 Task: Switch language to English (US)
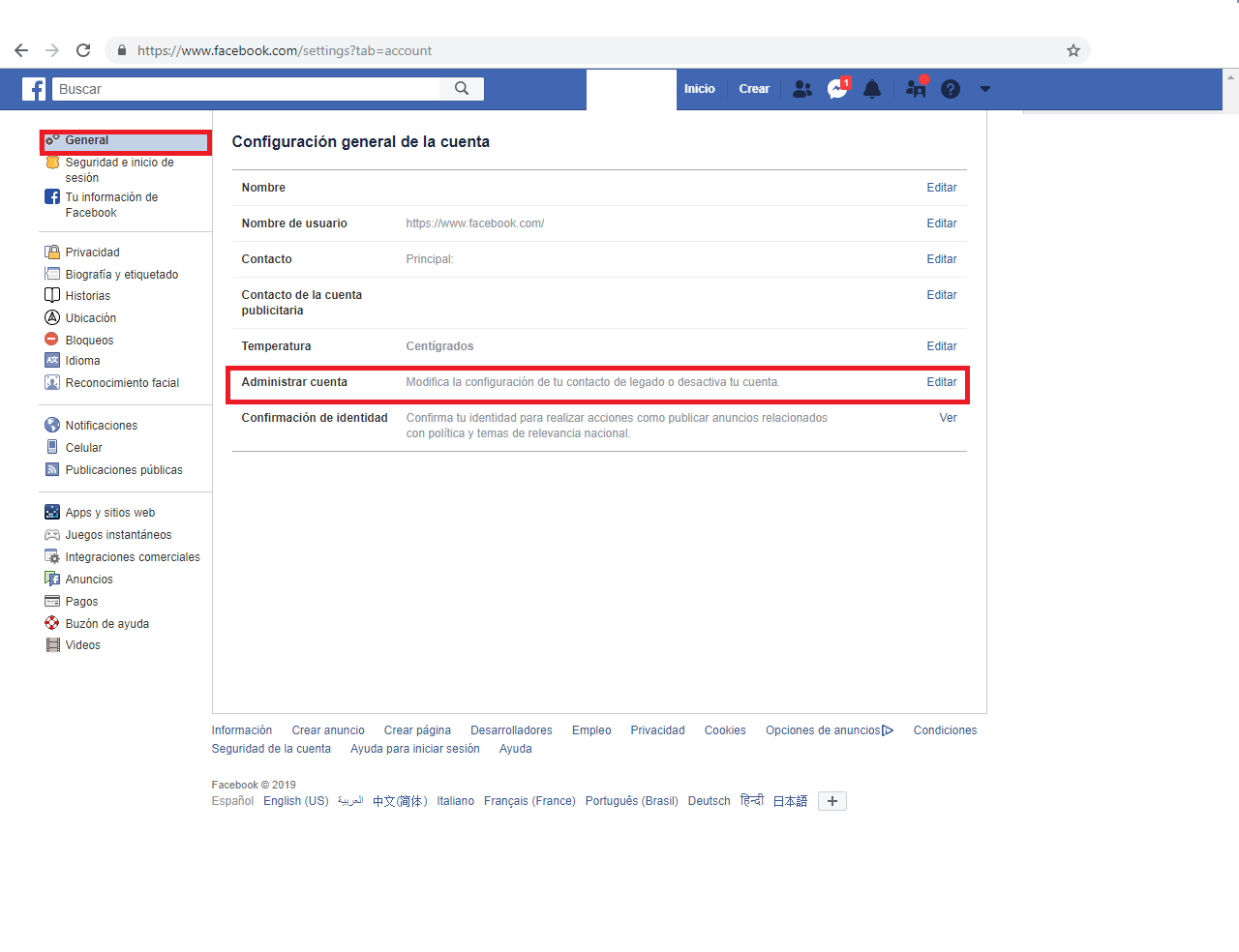click(296, 801)
